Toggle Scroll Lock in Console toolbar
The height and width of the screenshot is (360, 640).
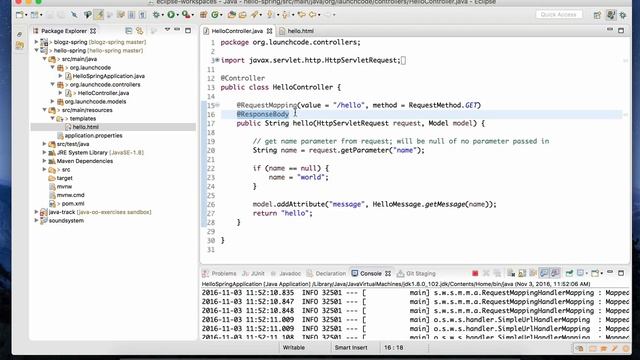(x=522, y=273)
